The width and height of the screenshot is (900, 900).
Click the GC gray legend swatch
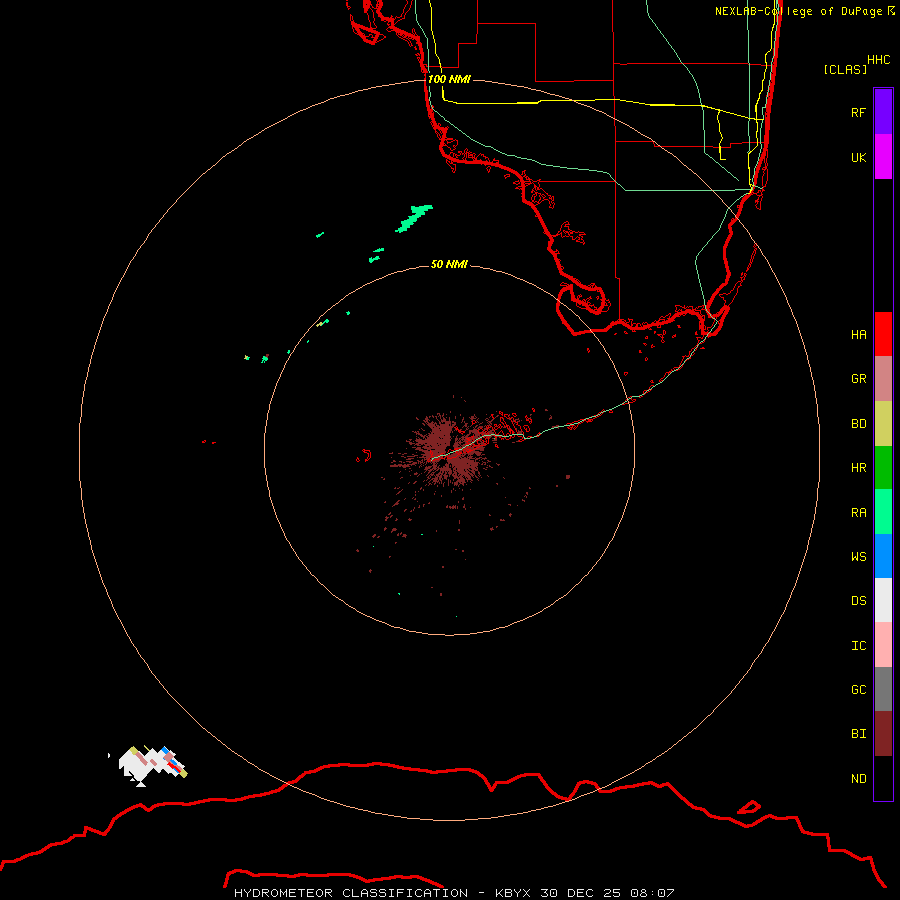883,689
